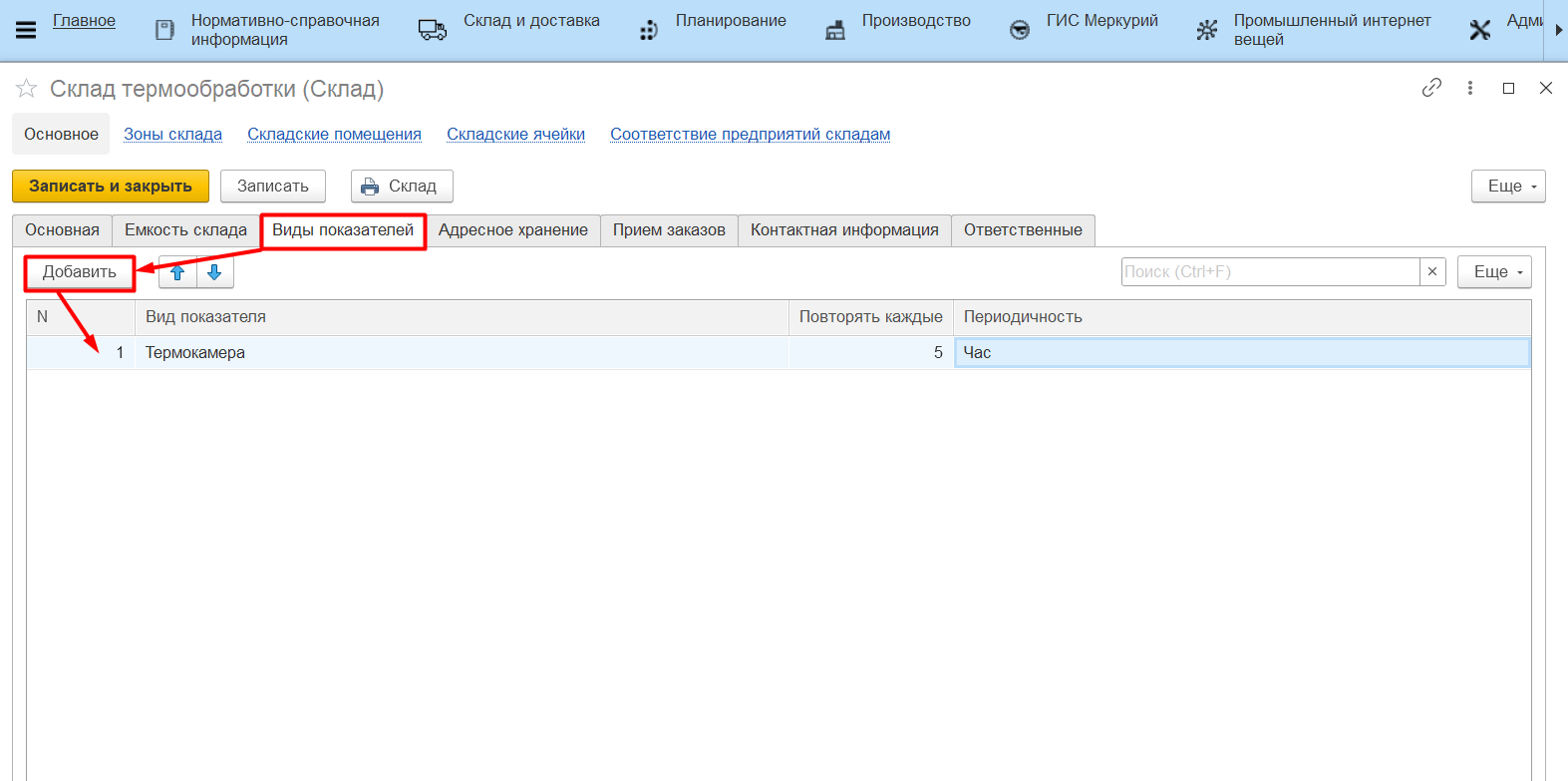
Task: Copy link to this warehouse form
Action: coord(1431,88)
